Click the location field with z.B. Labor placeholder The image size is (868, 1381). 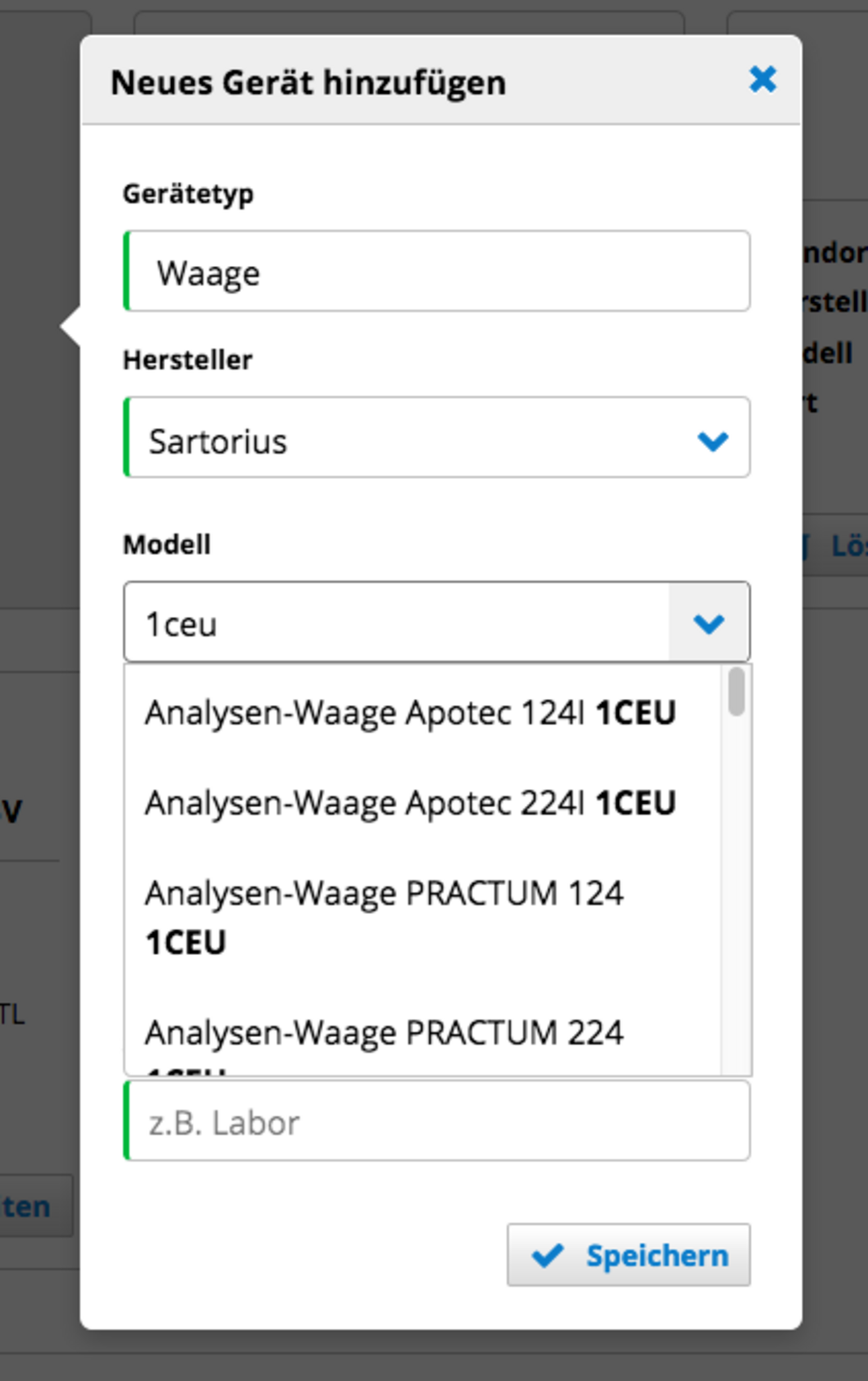(436, 1121)
